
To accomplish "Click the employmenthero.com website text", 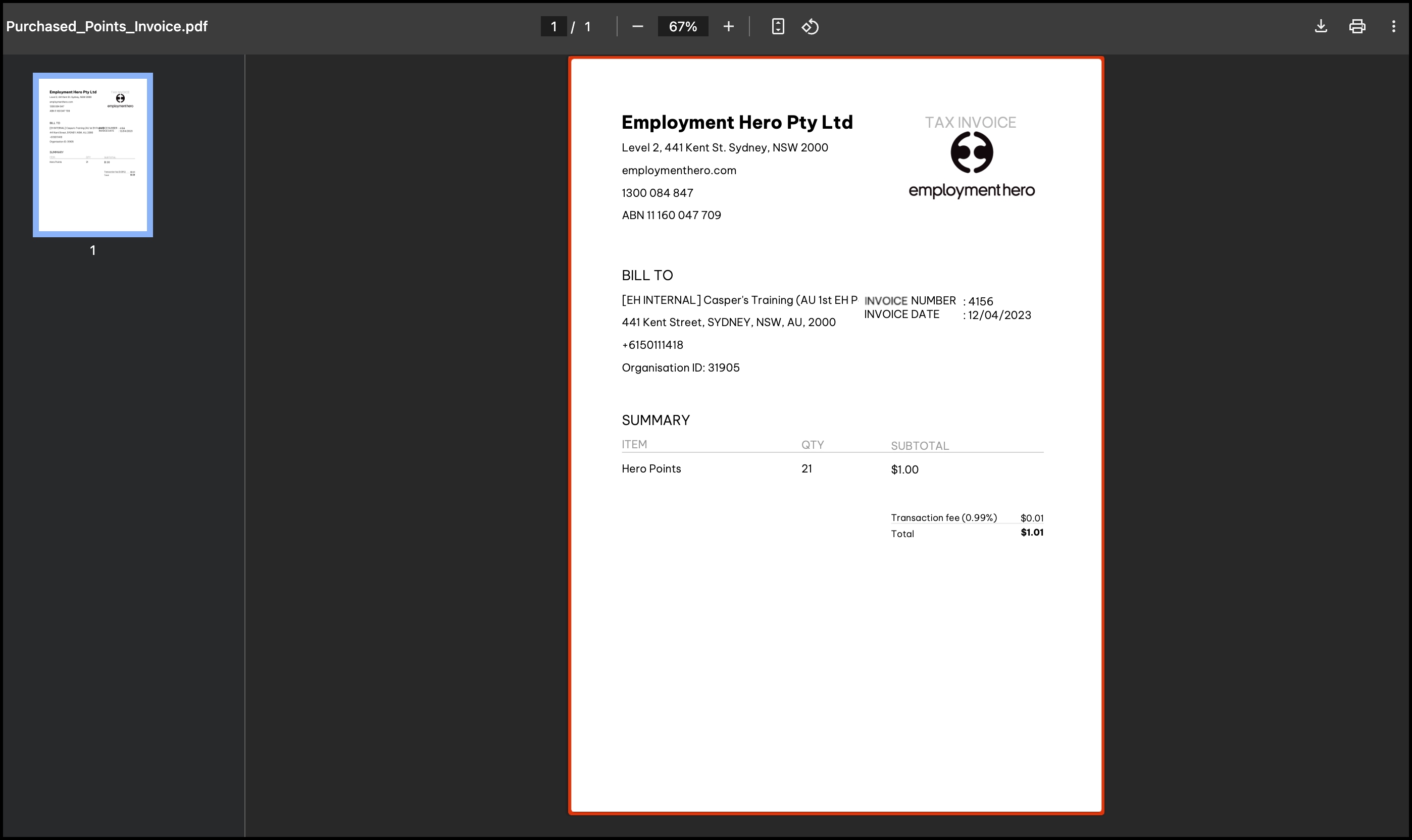I will point(679,171).
